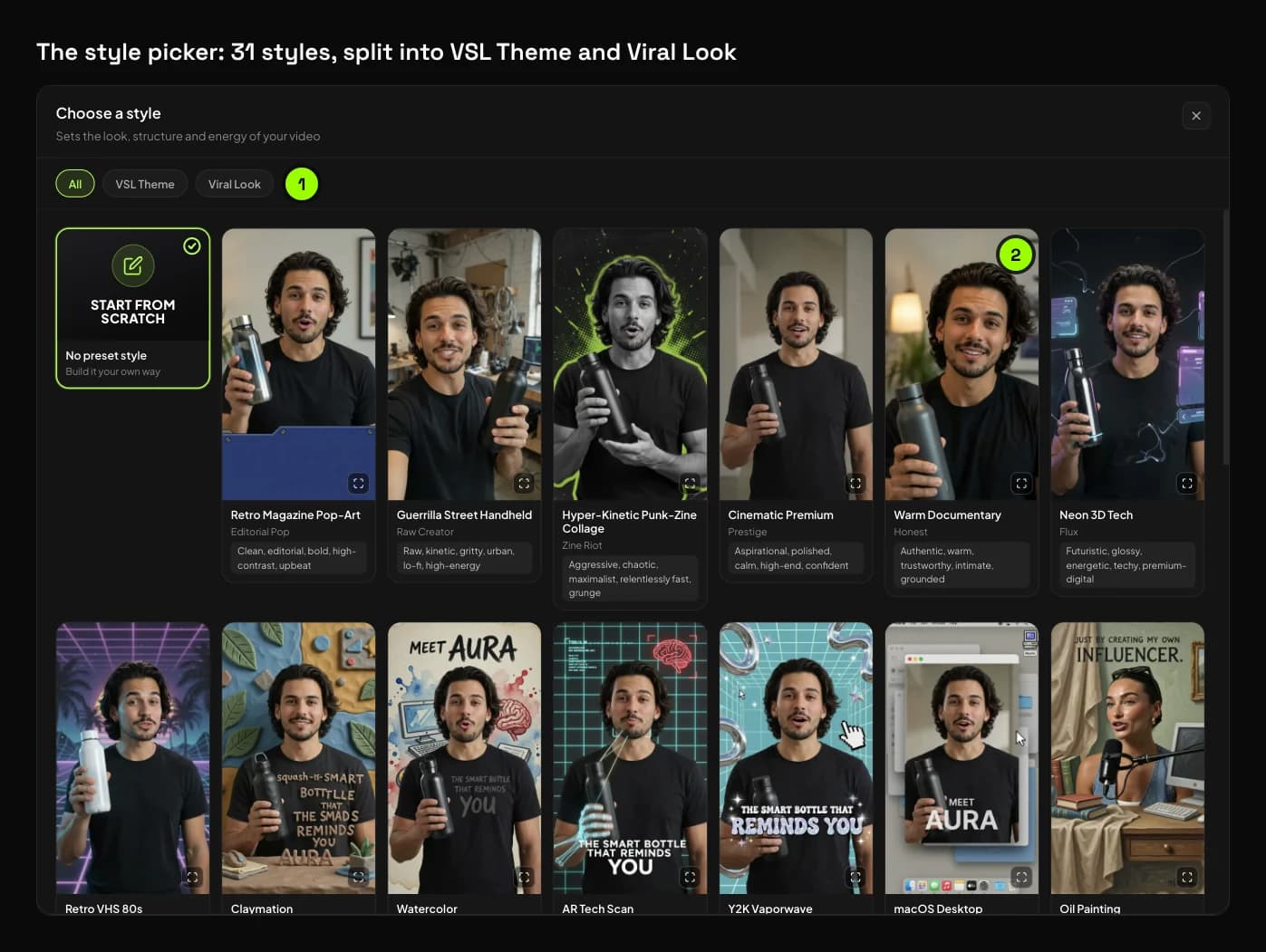Expand preview of Hyper-Kinetic Punk-Zine Collage
This screenshot has height=952, width=1266.
tap(690, 483)
